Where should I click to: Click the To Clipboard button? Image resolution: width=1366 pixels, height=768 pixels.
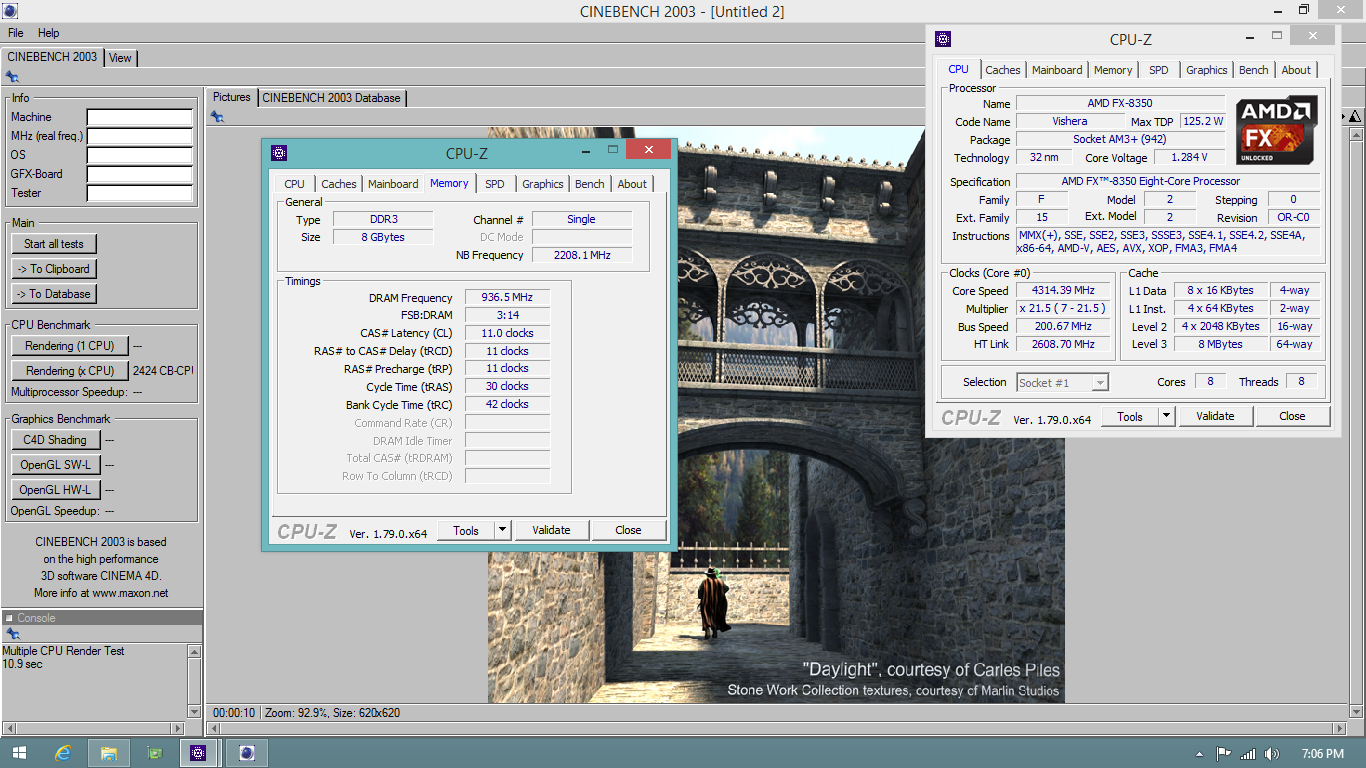[54, 269]
